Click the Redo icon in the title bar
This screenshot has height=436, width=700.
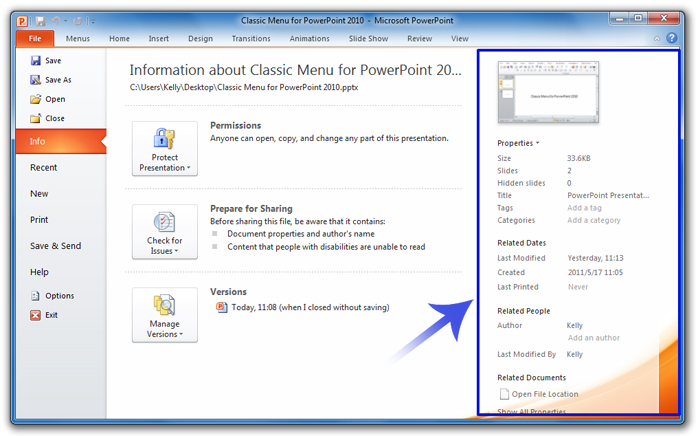[x=77, y=21]
